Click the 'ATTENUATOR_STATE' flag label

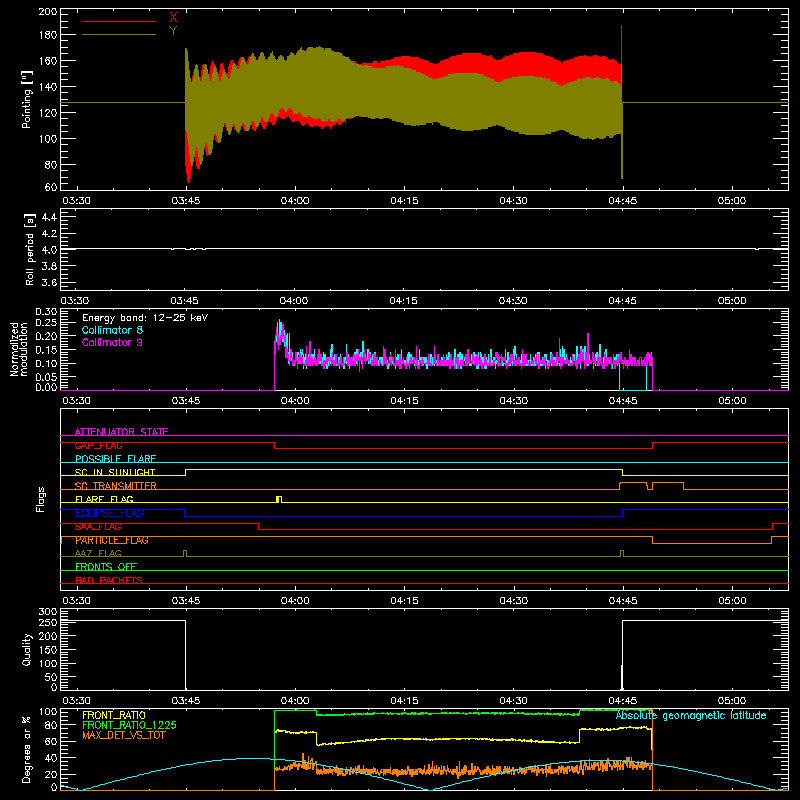(x=121, y=432)
